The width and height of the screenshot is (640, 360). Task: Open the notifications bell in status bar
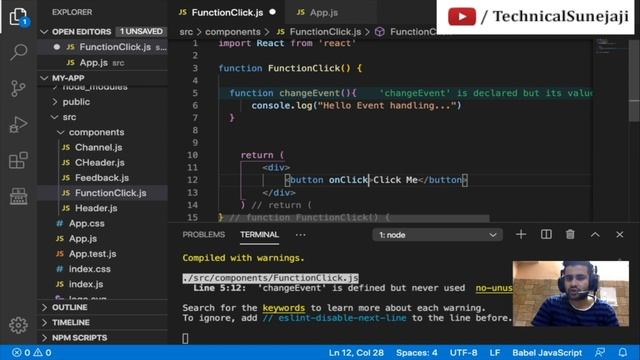(x=622, y=352)
